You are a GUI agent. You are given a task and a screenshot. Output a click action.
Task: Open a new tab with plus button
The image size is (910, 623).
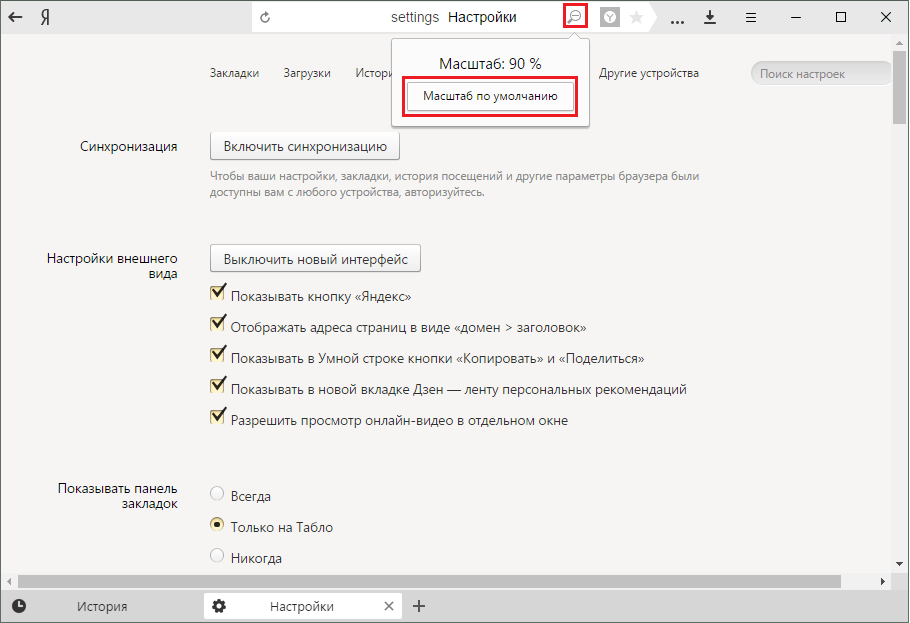pos(420,606)
